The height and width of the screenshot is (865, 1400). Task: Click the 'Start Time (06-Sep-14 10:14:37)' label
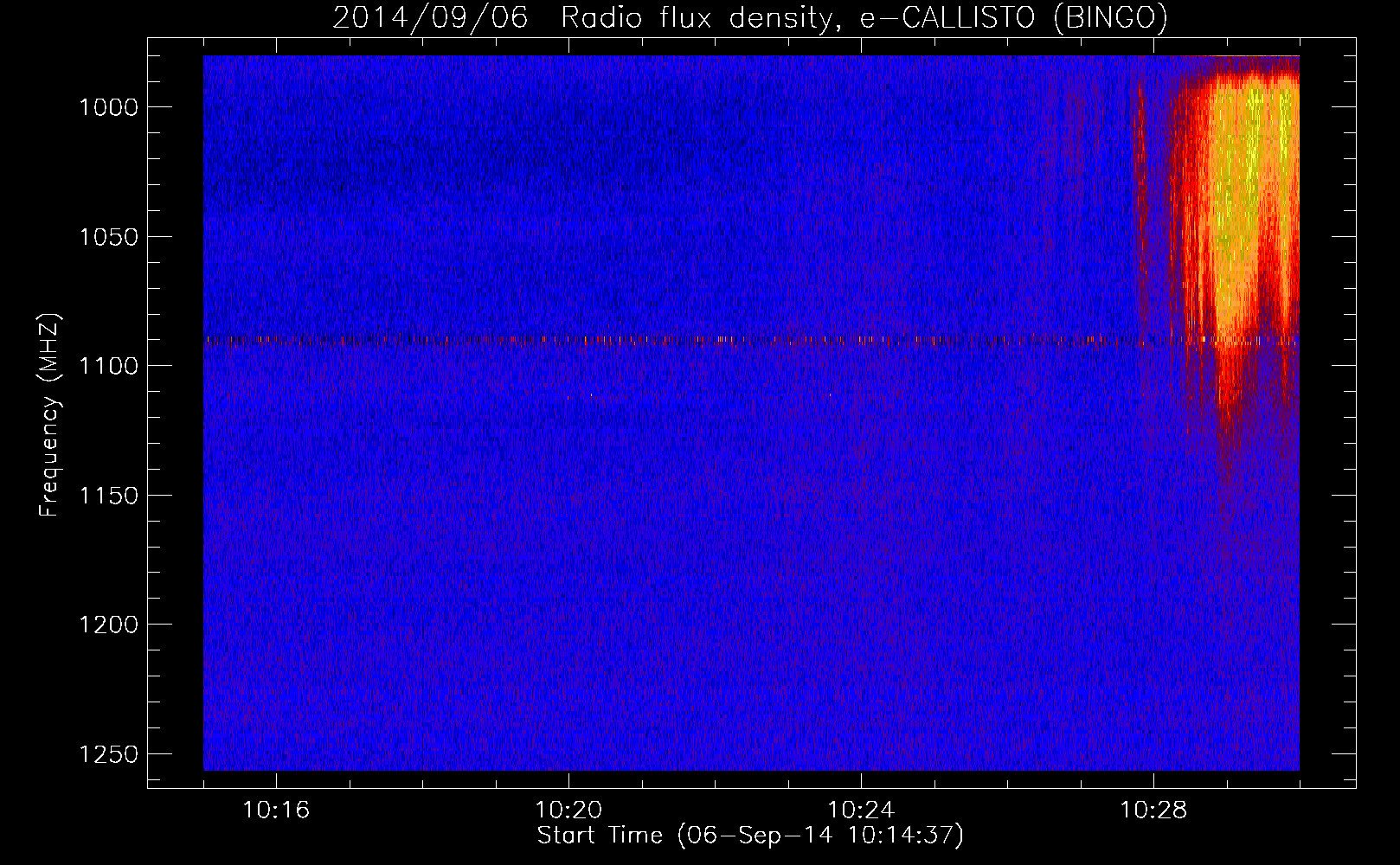tap(750, 836)
